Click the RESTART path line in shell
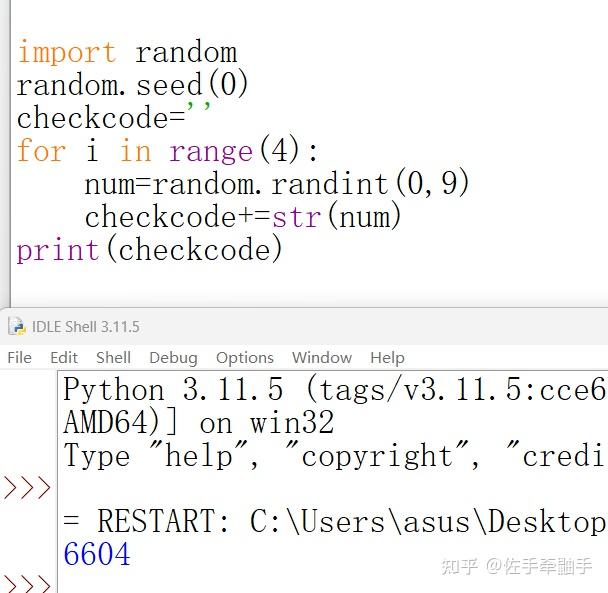 333,521
